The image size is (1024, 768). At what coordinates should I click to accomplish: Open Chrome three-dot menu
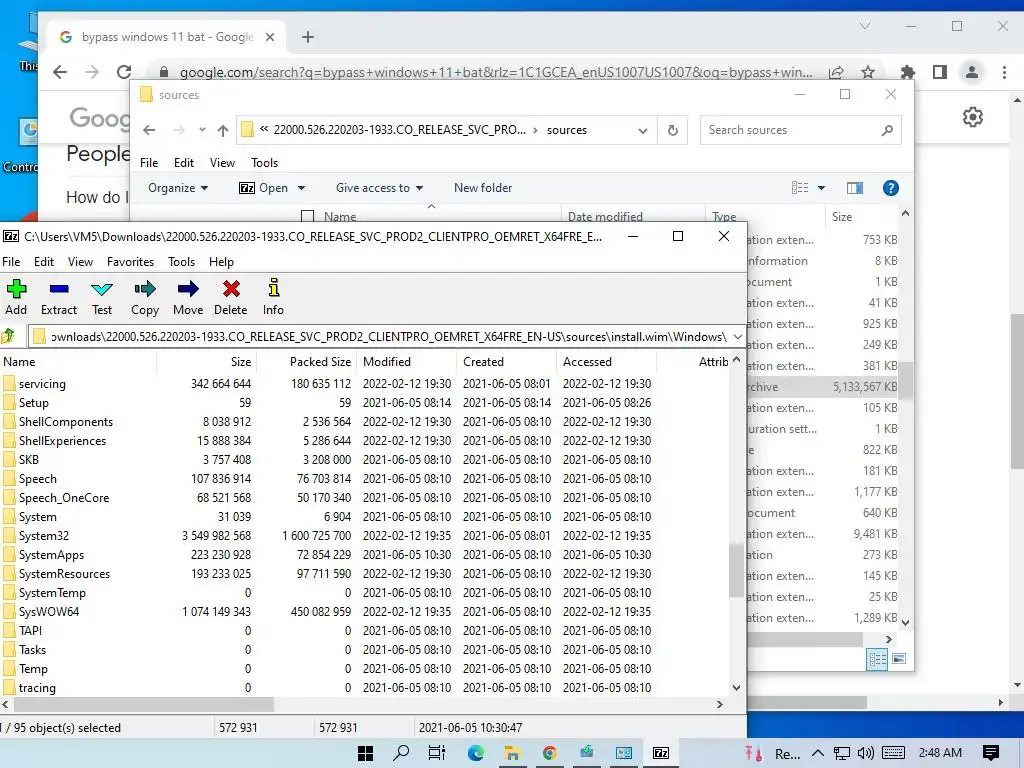[1004, 72]
